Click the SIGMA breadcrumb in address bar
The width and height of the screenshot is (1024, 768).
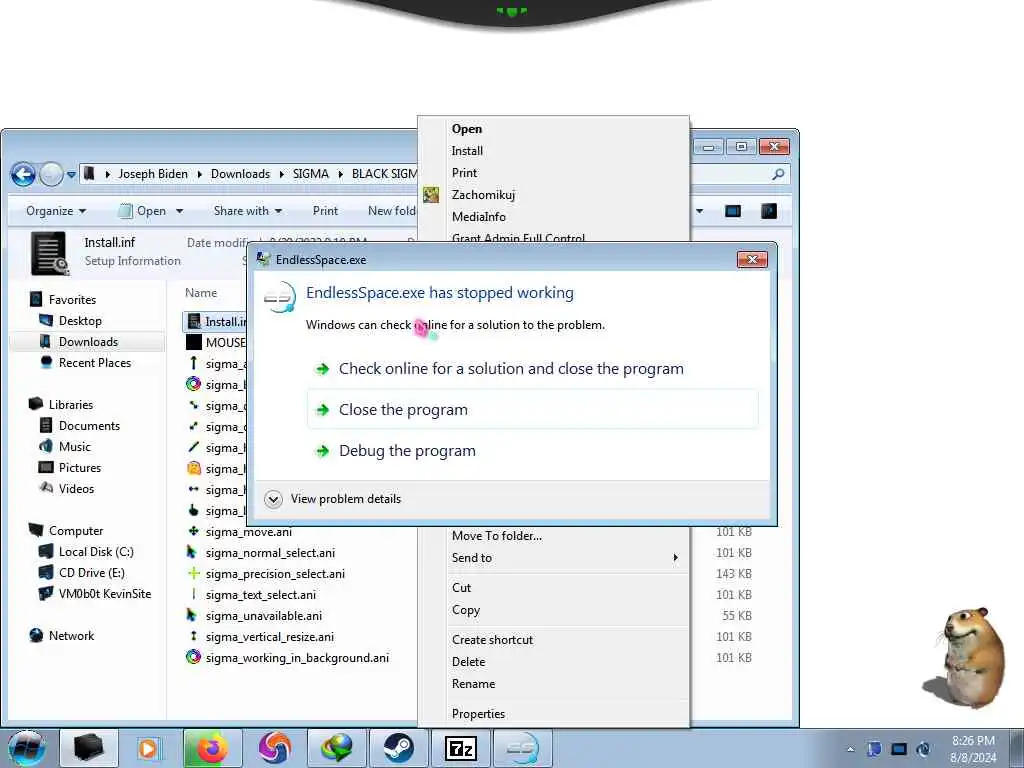(x=311, y=174)
